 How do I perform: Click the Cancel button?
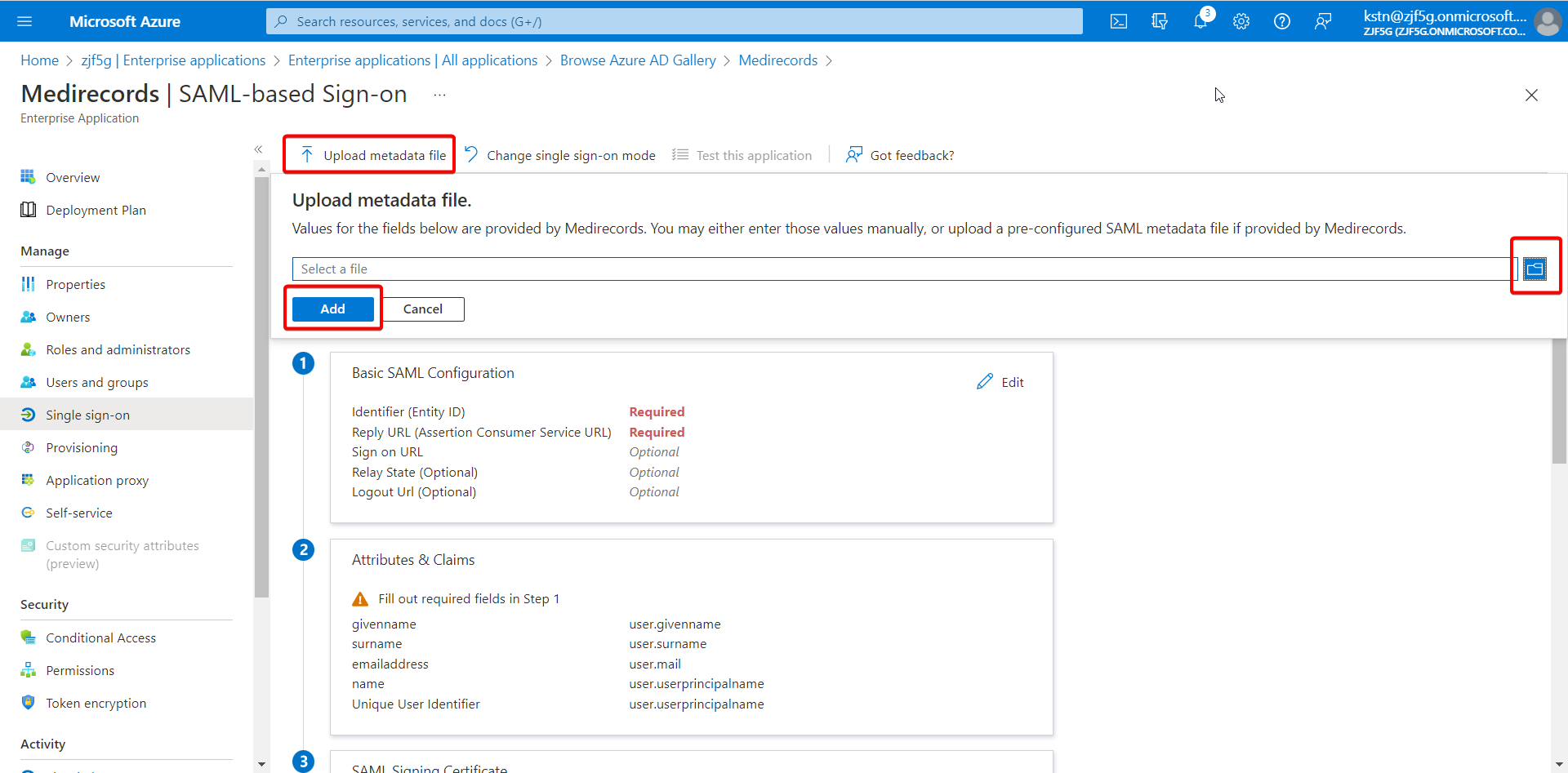pyautogui.click(x=423, y=309)
